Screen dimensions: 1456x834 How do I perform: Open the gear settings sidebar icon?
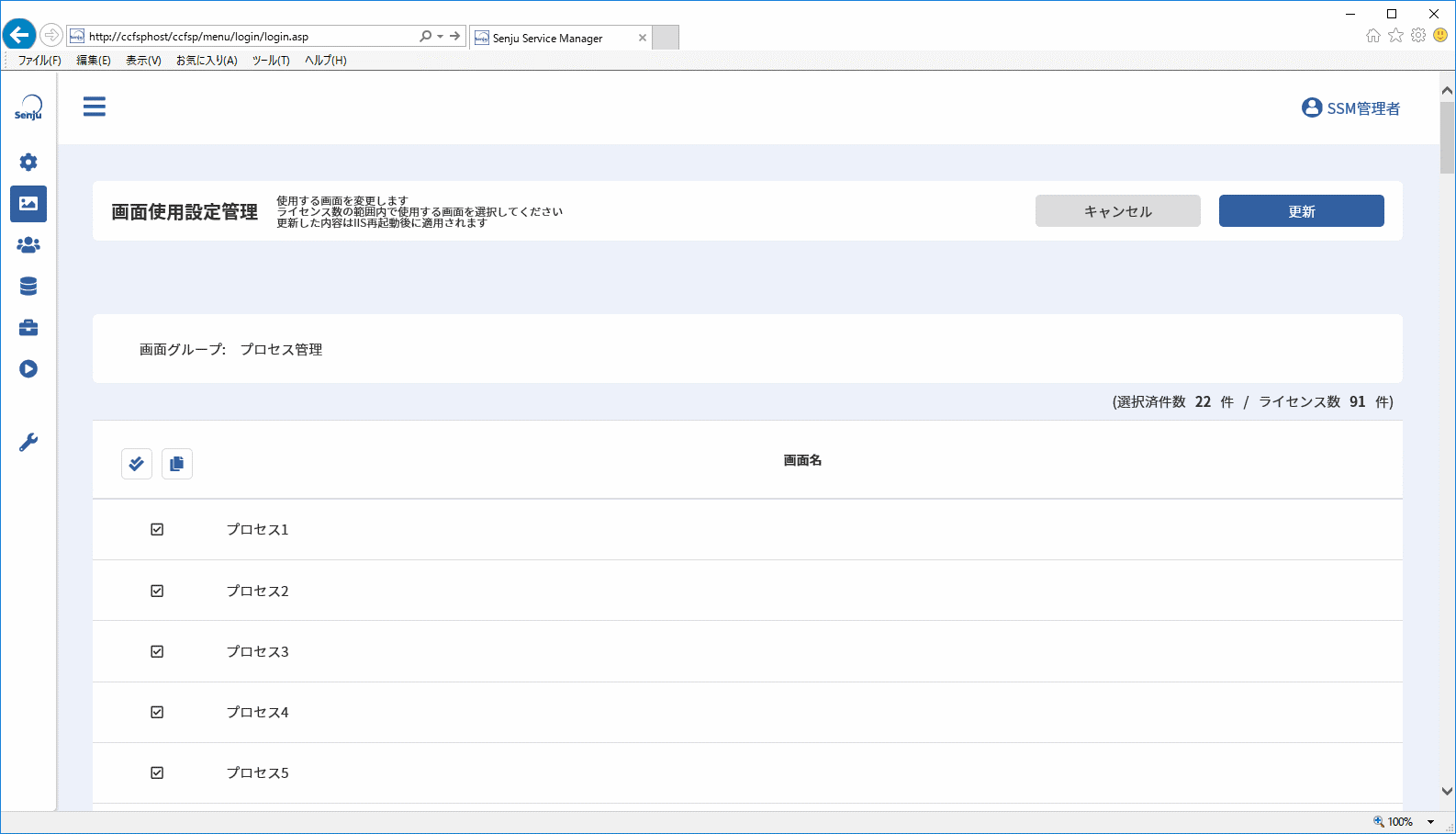pos(28,163)
